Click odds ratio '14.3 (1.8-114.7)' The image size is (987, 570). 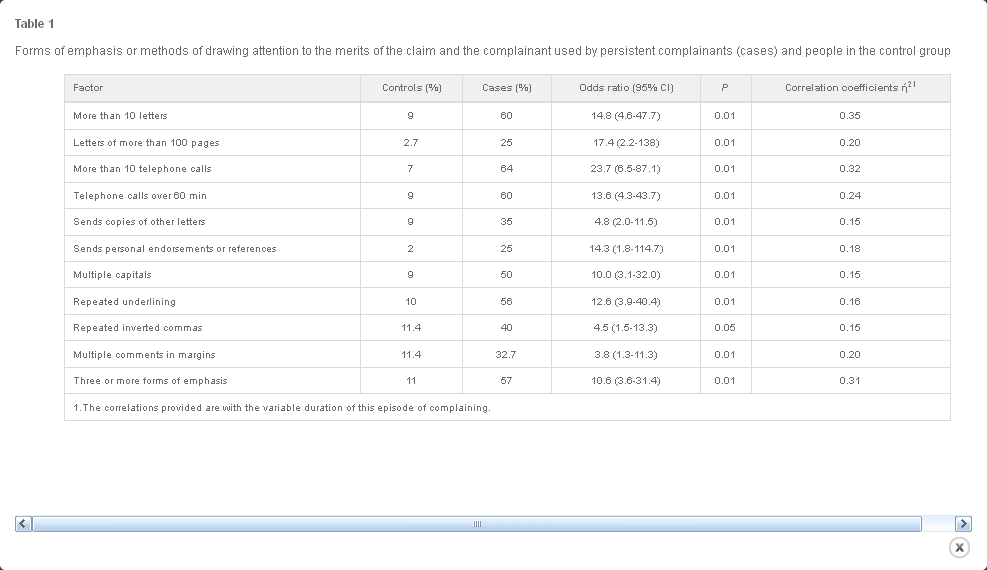click(626, 249)
